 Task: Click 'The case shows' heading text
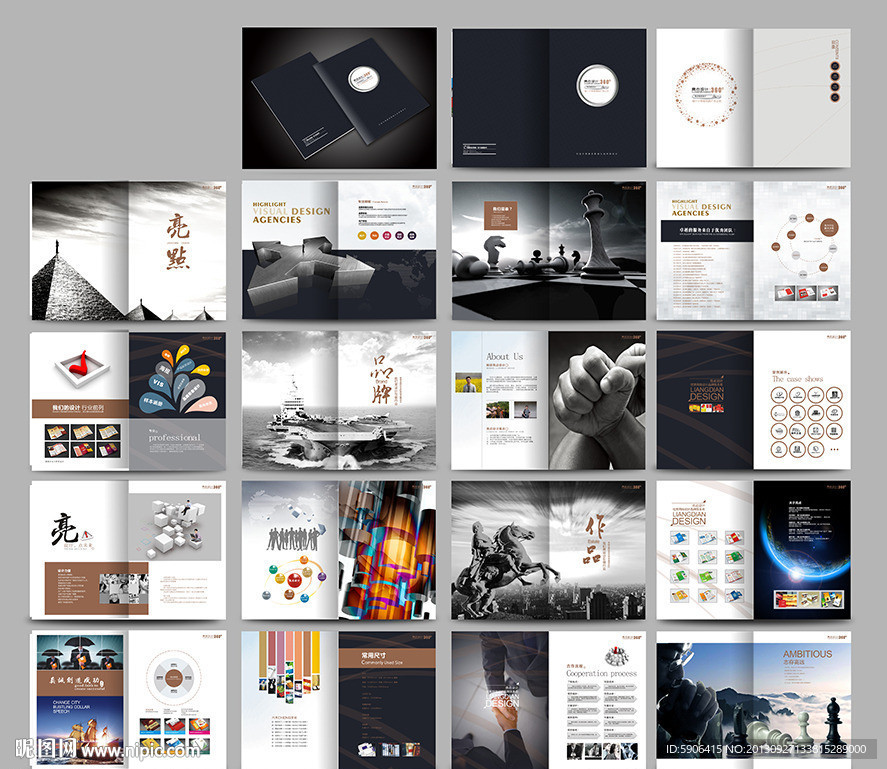tap(798, 379)
